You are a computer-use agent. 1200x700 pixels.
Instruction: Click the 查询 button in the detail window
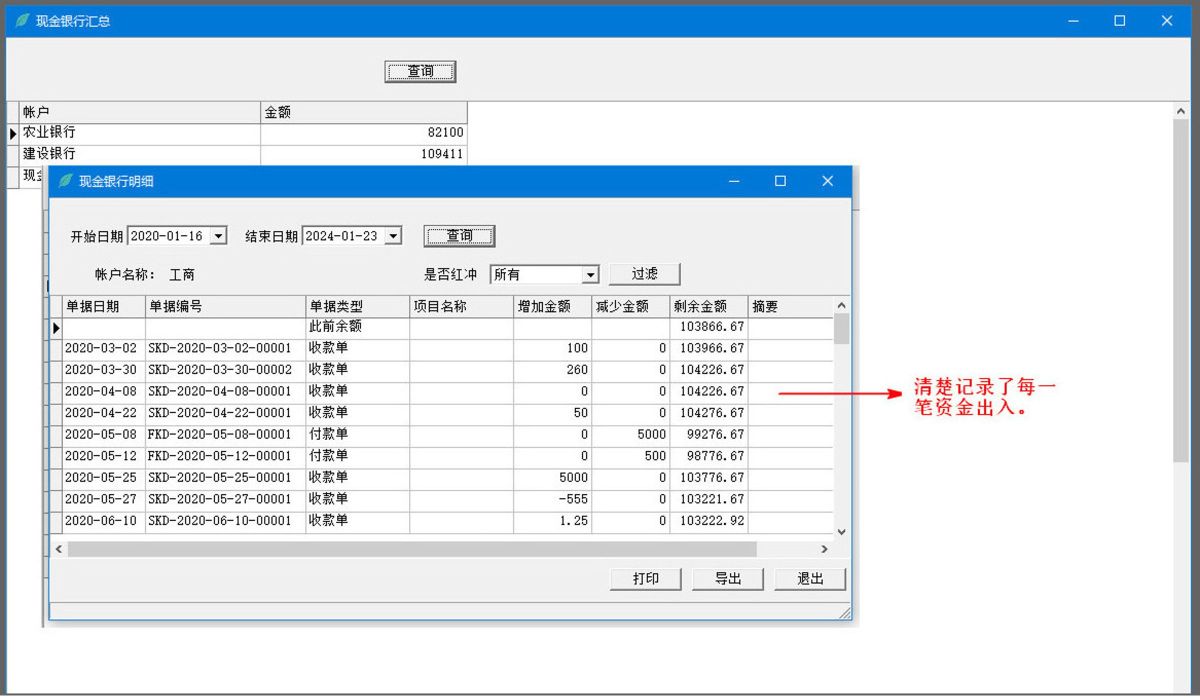click(x=459, y=236)
